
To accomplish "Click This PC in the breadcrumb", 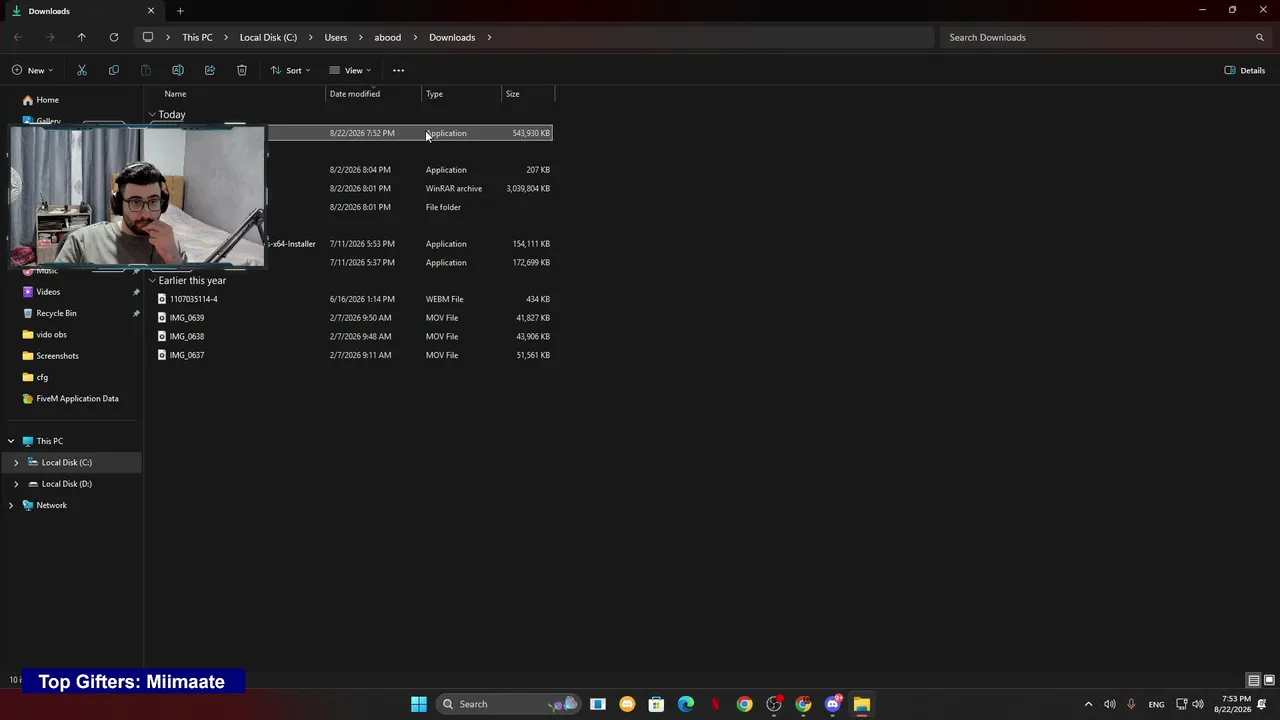I will (197, 37).
